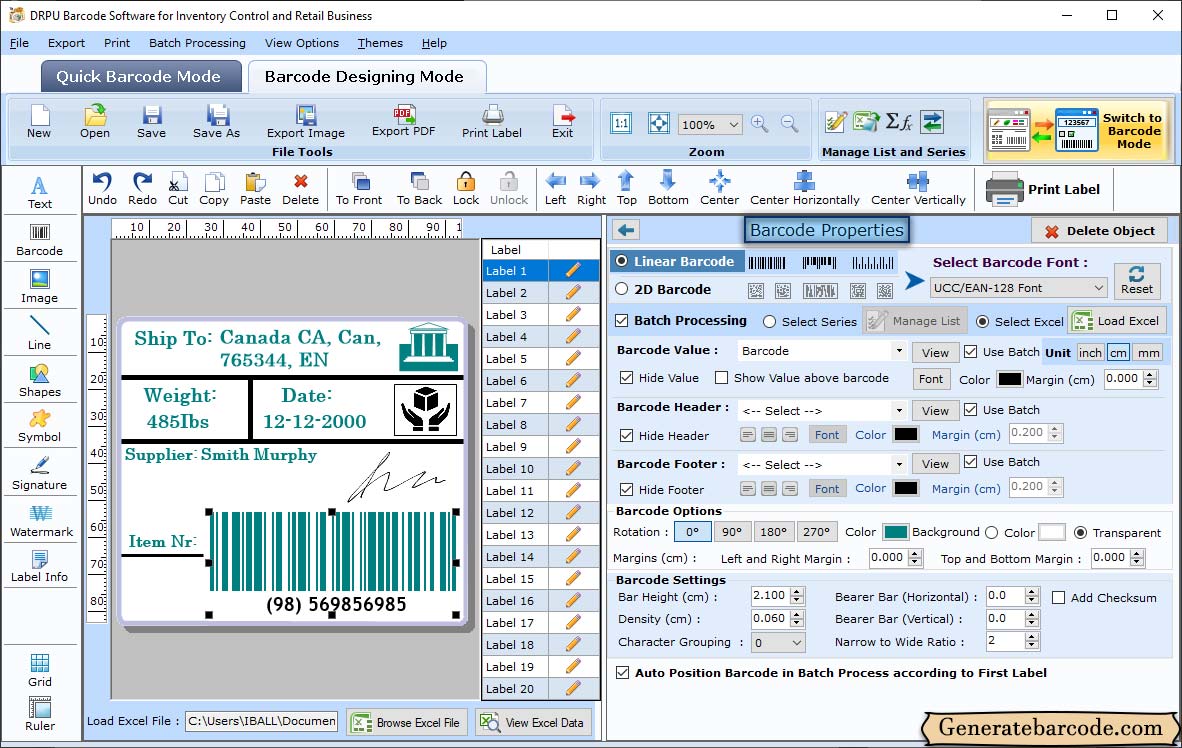Create a New label file
Image resolution: width=1182 pixels, height=748 pixels.
point(39,122)
